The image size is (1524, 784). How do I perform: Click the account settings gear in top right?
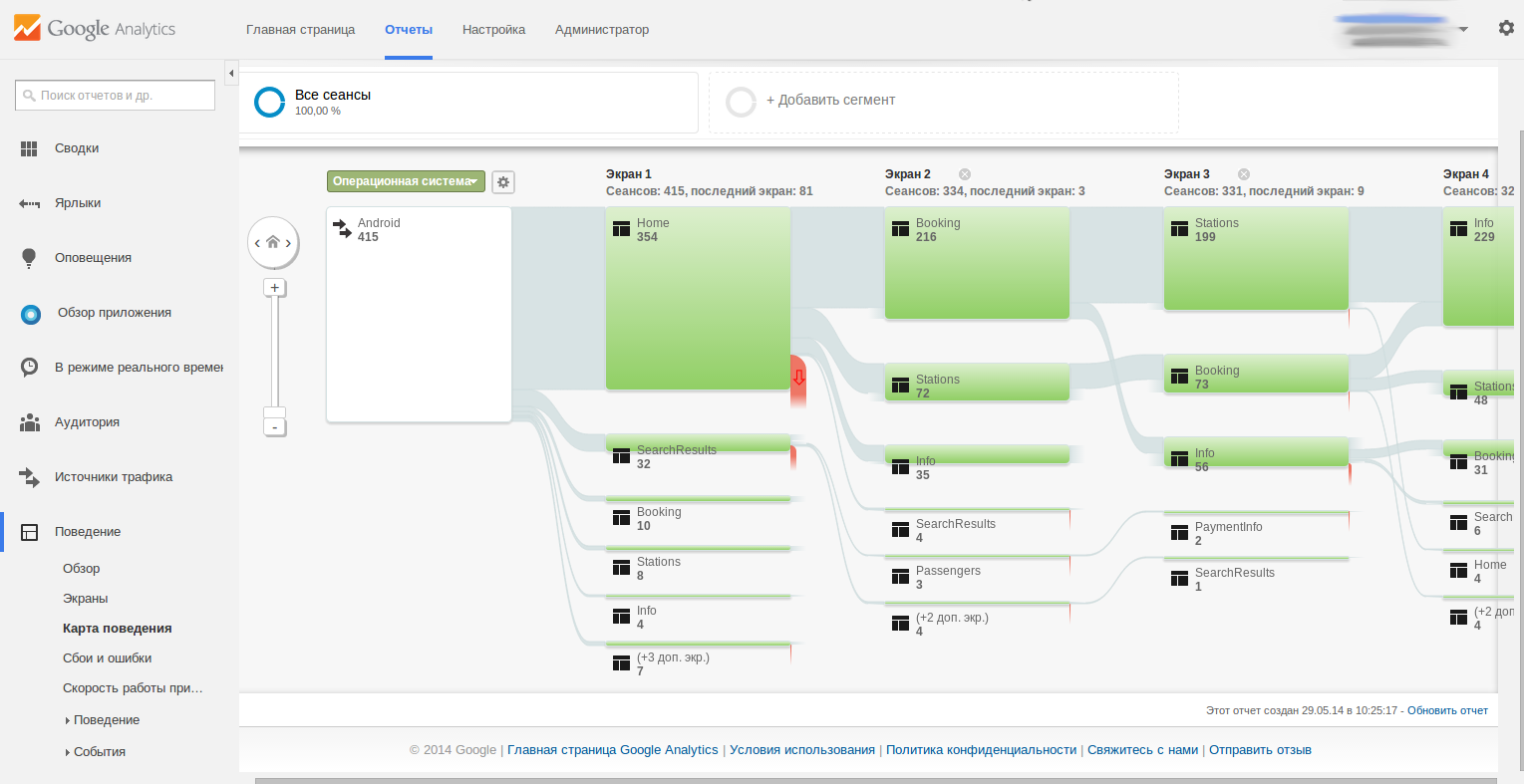(x=1506, y=28)
